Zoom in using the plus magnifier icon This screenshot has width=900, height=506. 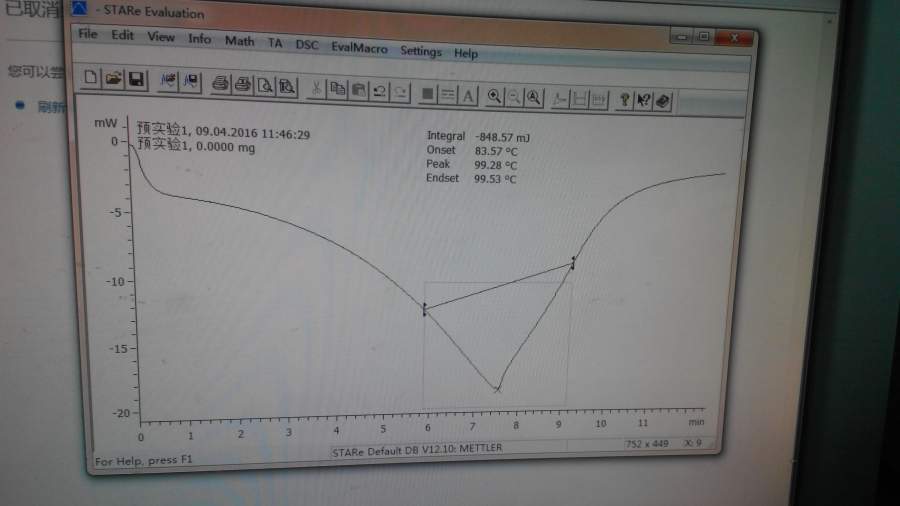tap(494, 96)
